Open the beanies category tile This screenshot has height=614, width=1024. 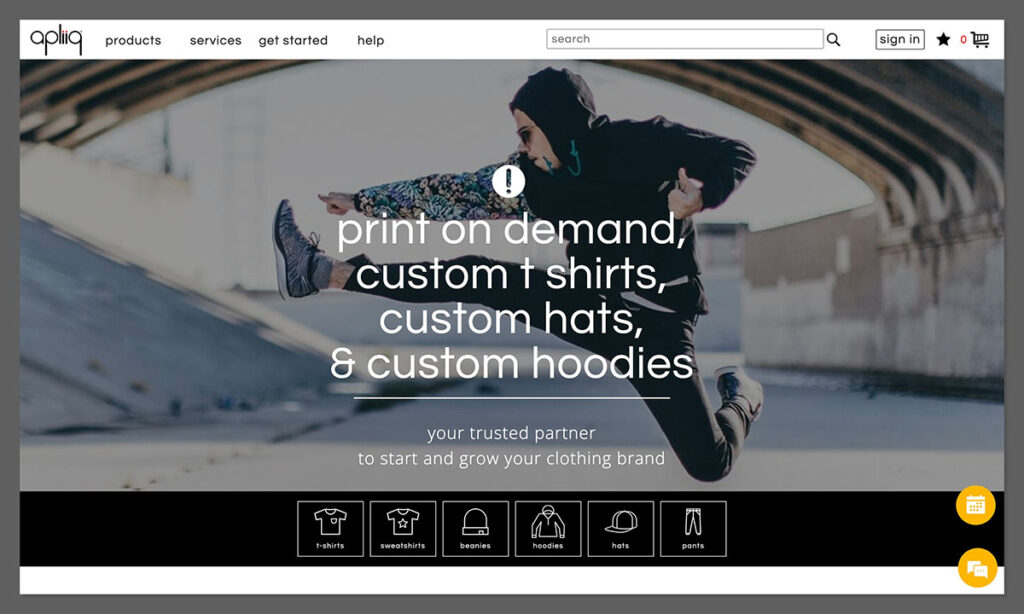(475, 528)
